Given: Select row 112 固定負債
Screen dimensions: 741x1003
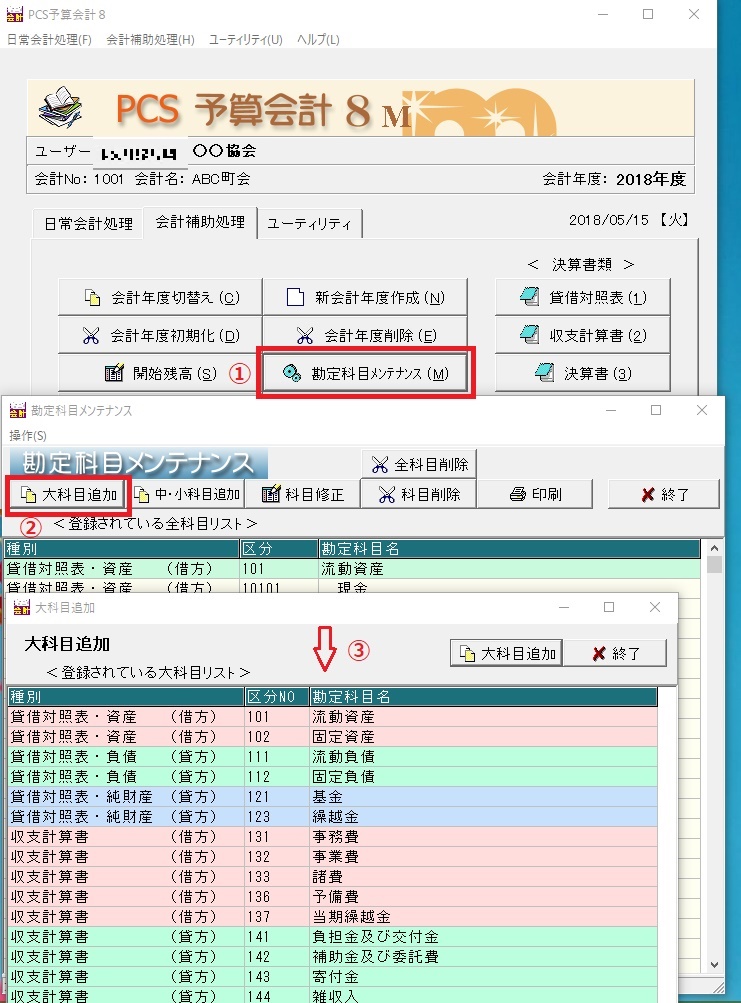Looking at the screenshot, I should [333, 777].
